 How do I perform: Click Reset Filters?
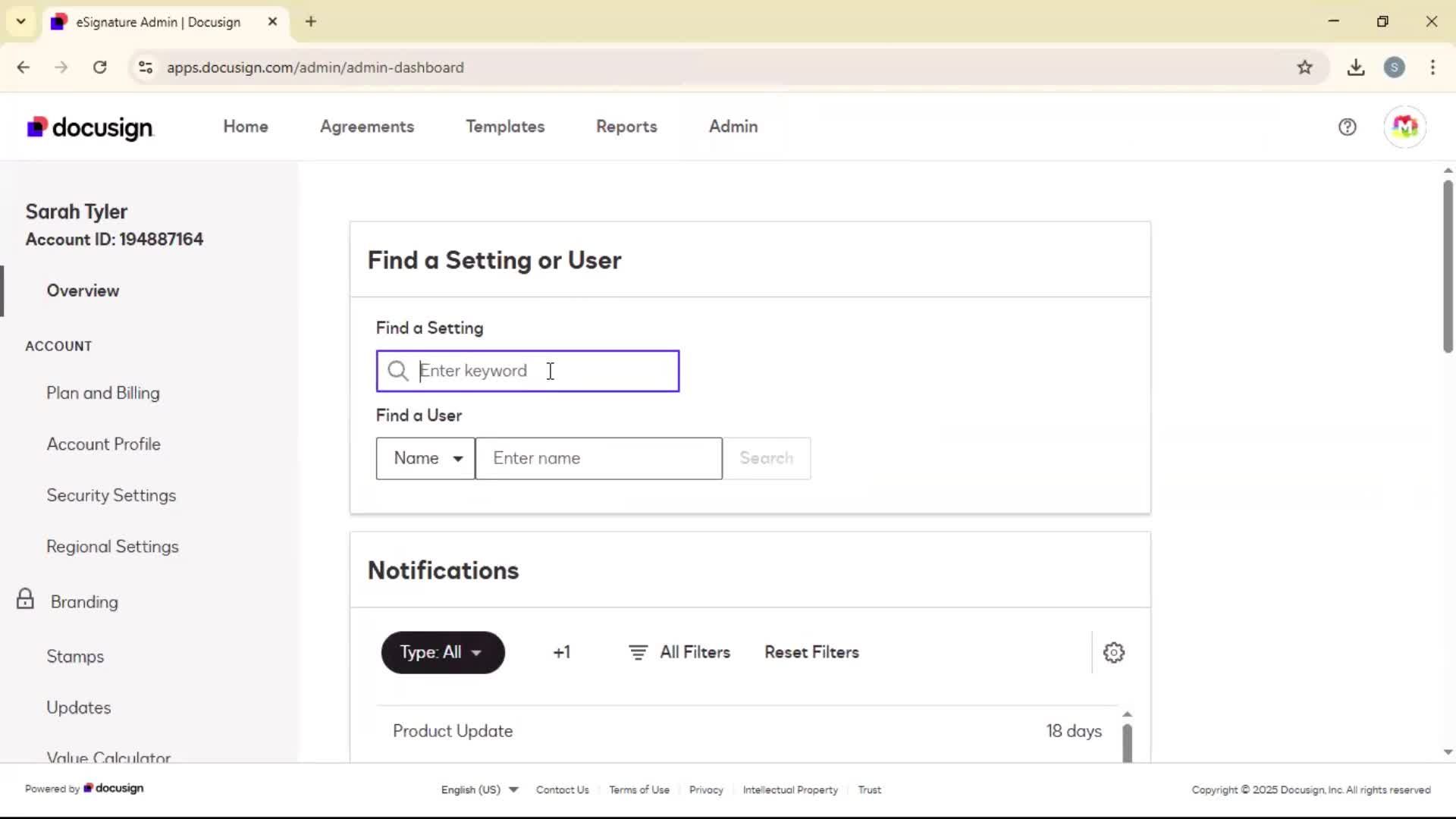(x=811, y=652)
